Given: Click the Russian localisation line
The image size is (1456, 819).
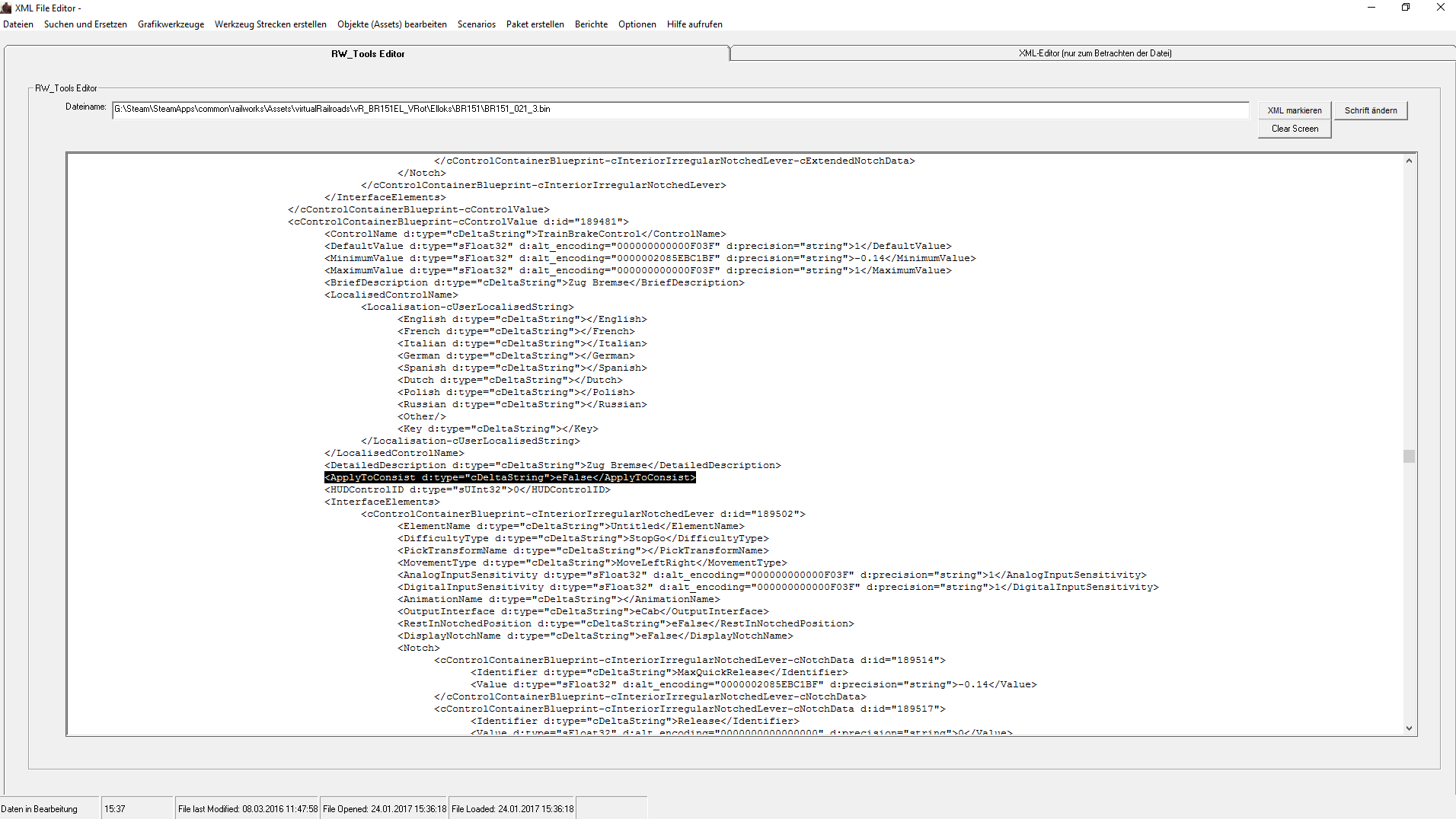Looking at the screenshot, I should [x=522, y=404].
